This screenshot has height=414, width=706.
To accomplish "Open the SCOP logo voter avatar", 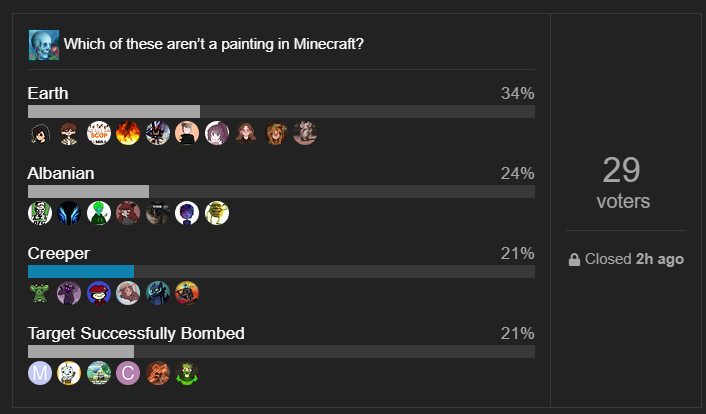I will click(x=99, y=133).
